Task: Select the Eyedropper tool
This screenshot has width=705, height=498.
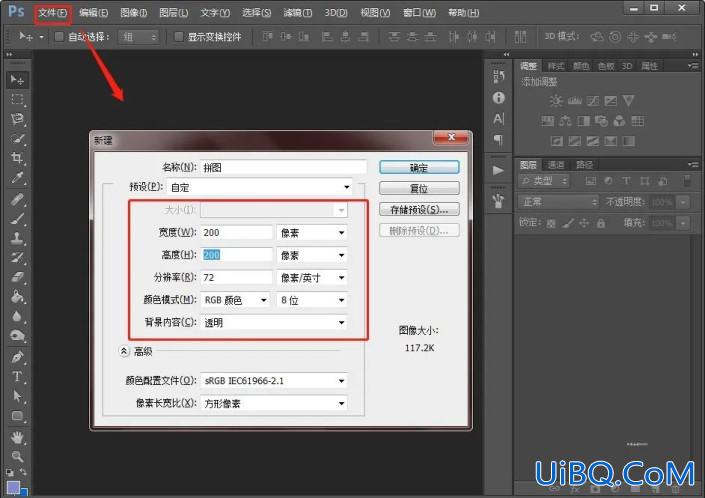Action: point(17,178)
